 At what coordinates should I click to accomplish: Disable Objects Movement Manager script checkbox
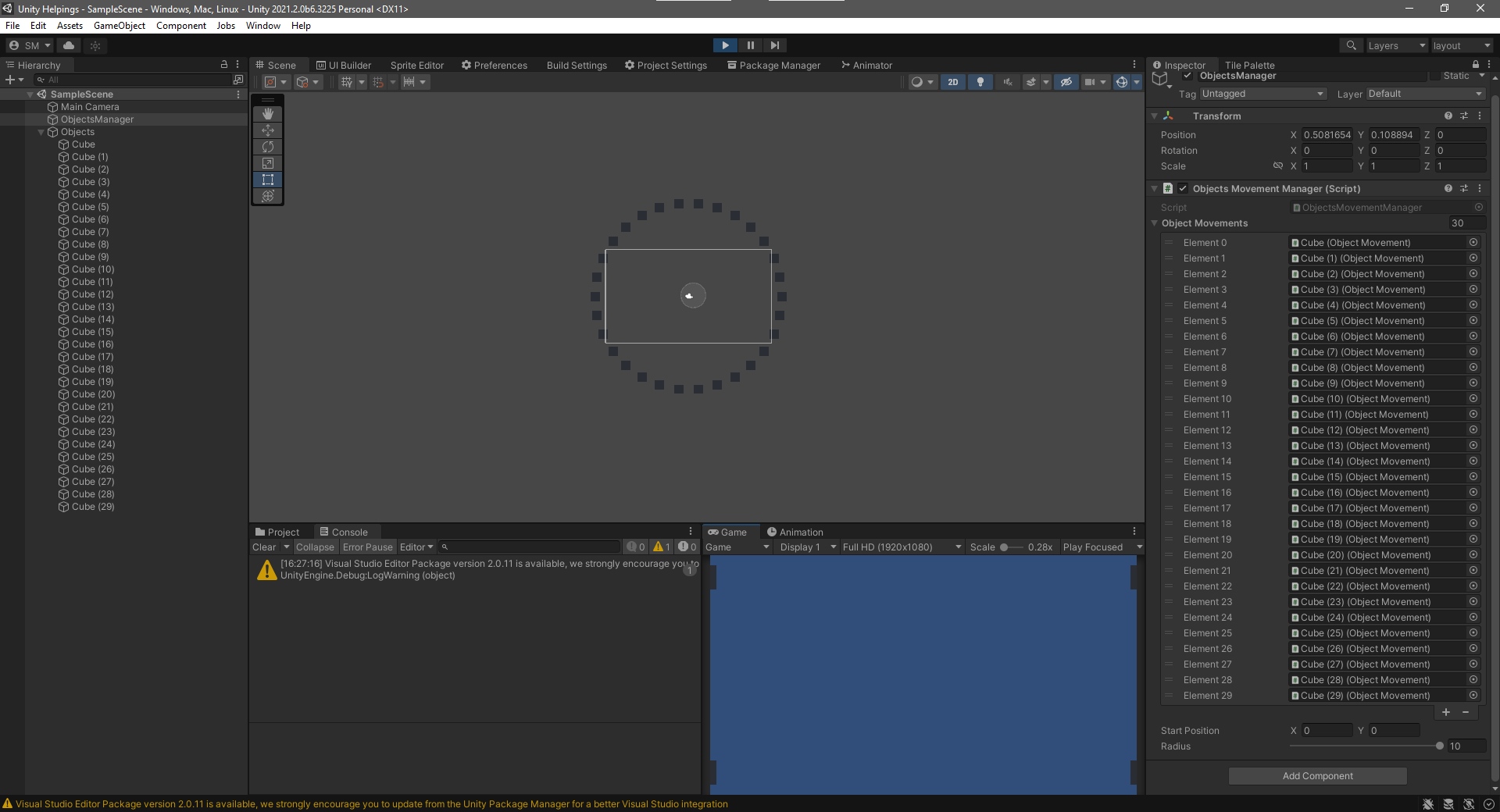(1183, 188)
